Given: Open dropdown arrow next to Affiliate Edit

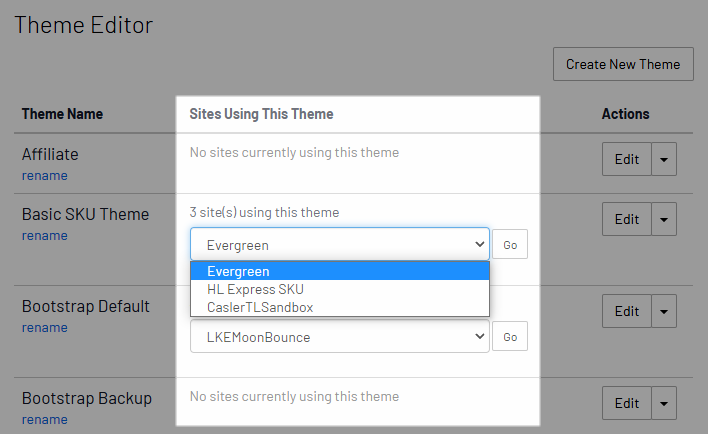Looking at the screenshot, I should click(664, 159).
